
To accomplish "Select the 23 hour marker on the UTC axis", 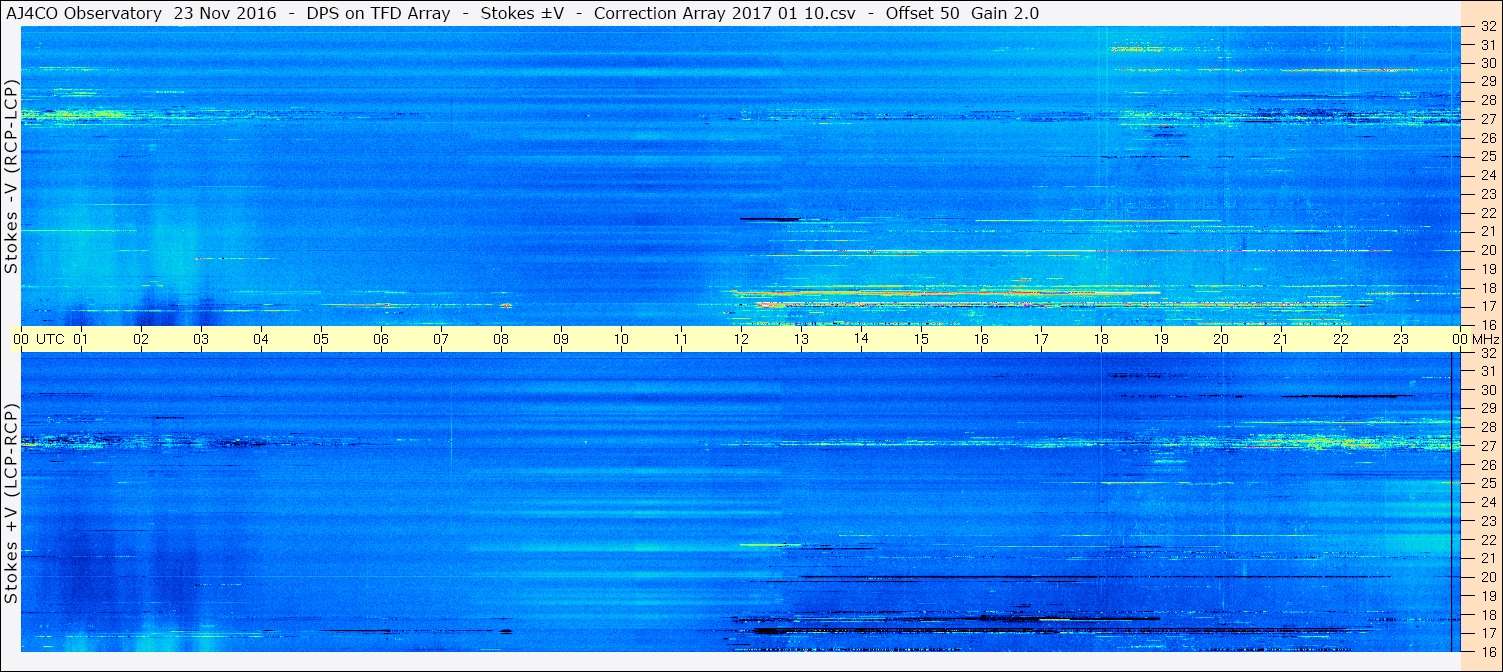I will tap(1401, 339).
